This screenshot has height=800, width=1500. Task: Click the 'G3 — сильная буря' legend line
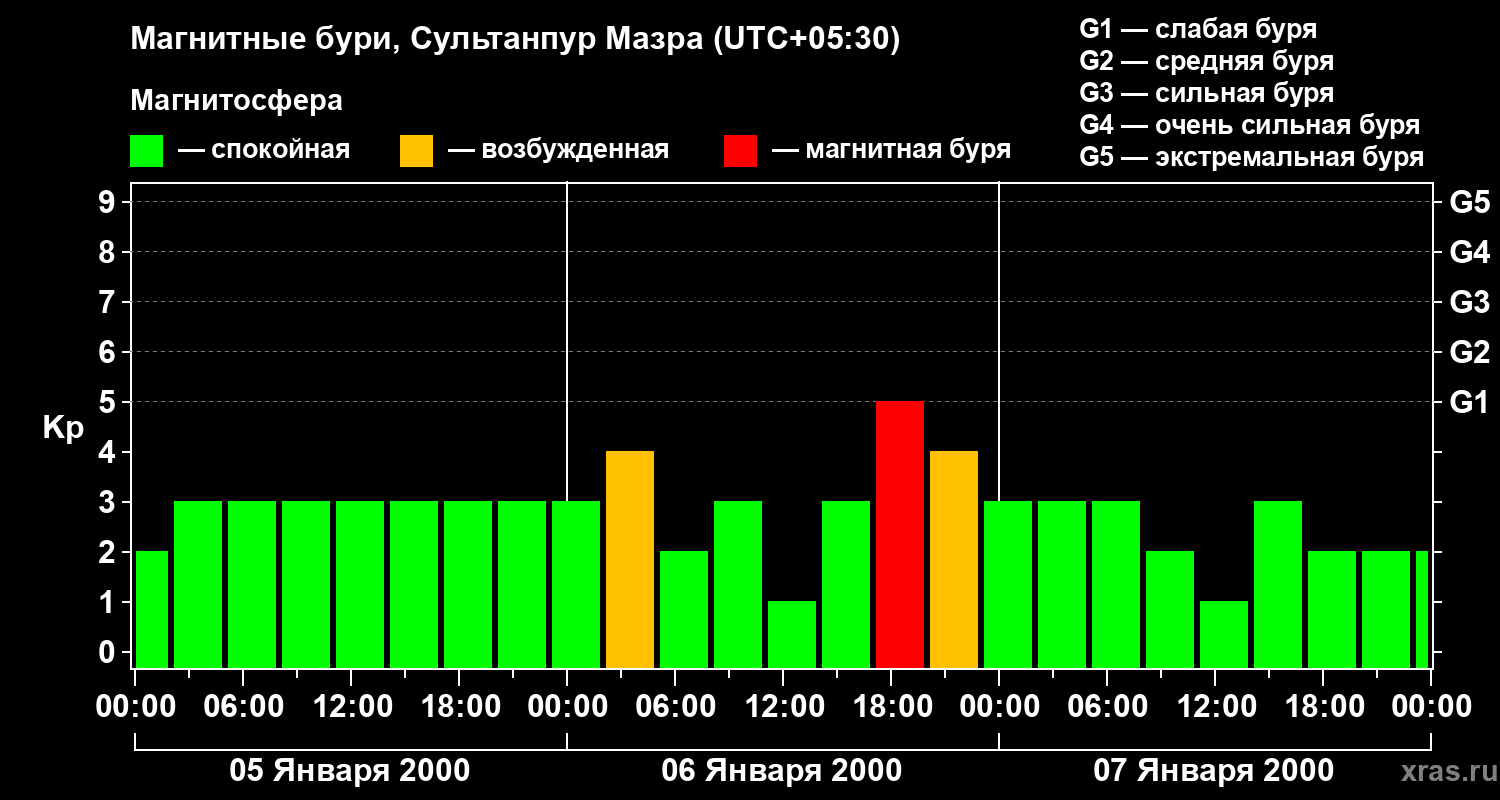1207,93
